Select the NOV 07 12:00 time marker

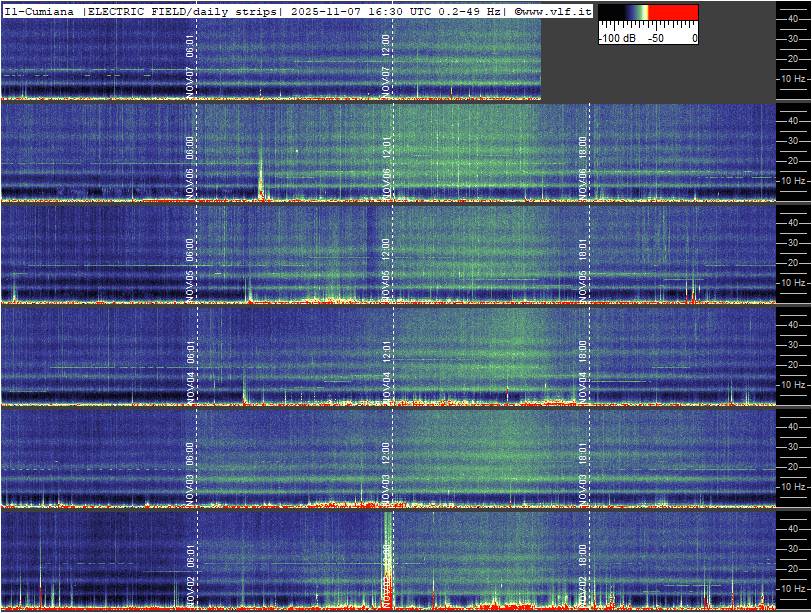pyautogui.click(x=386, y=65)
